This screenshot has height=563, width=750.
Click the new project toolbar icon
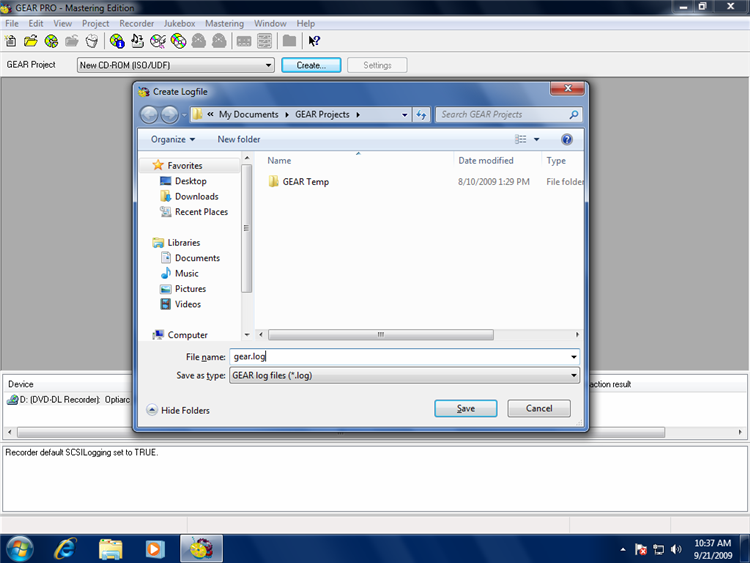coord(11,41)
